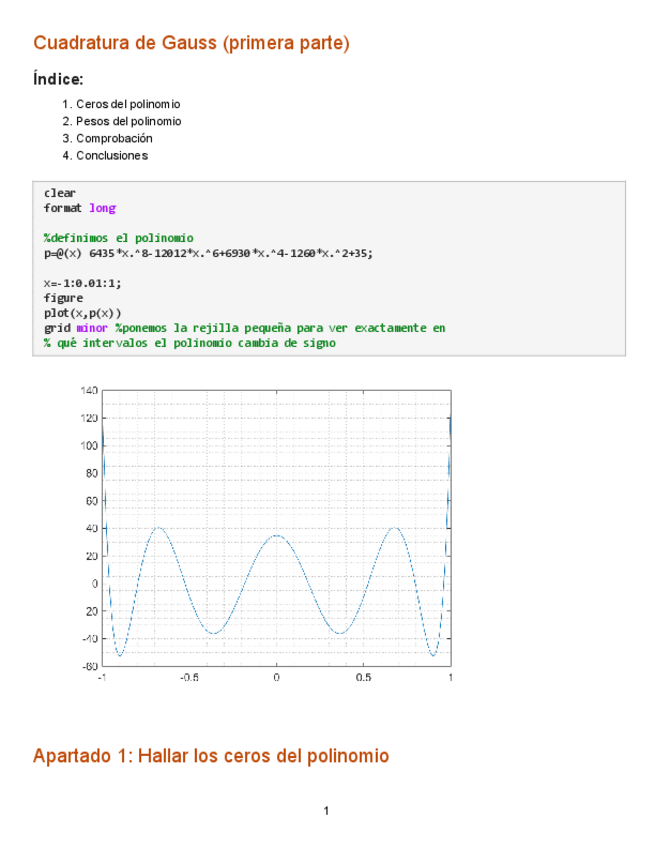The image size is (655, 848).
Task: Go to the "Comprobación" index entry
Action: point(114,138)
